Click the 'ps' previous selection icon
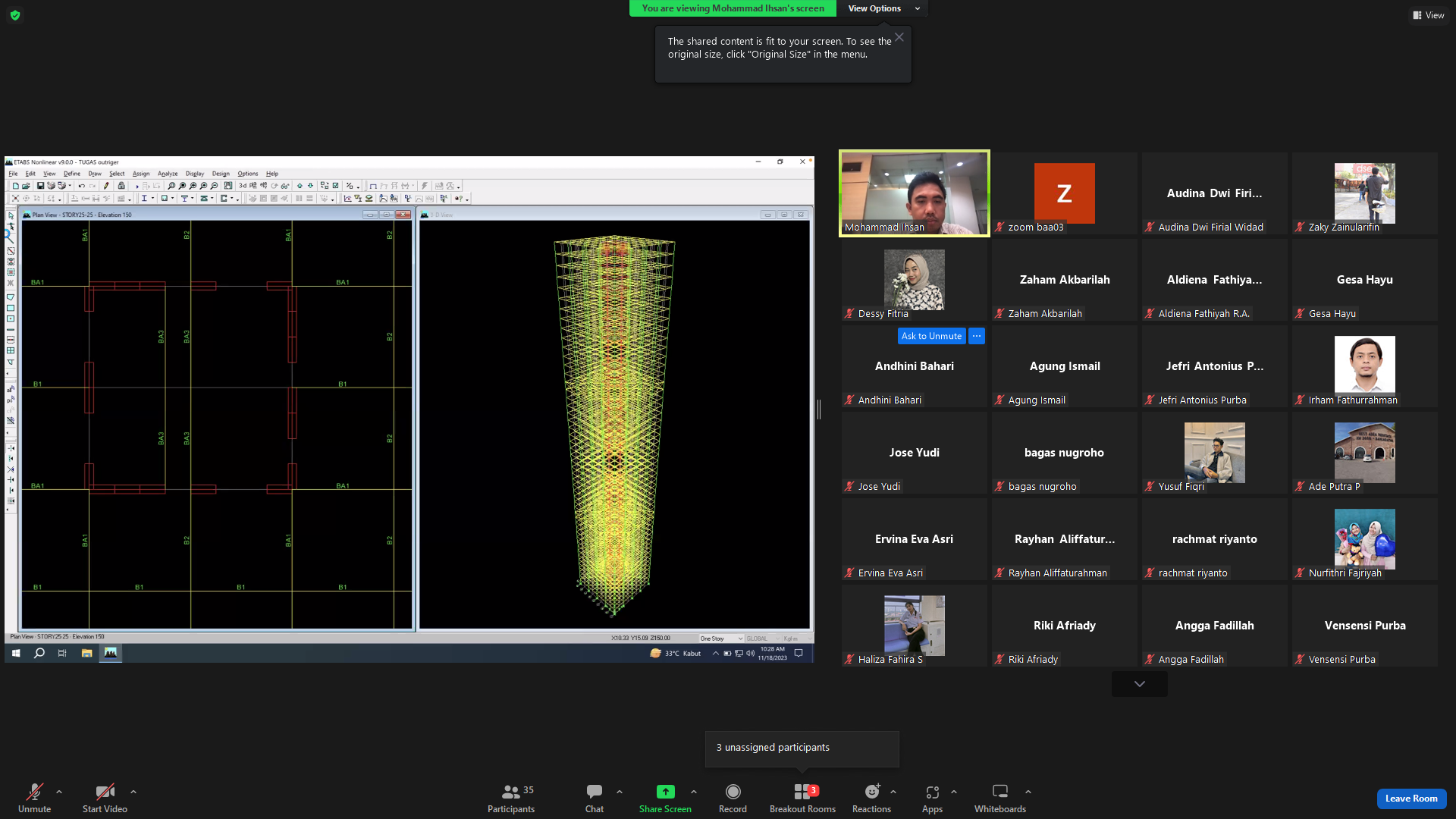The height and width of the screenshot is (819, 1456). point(11,400)
